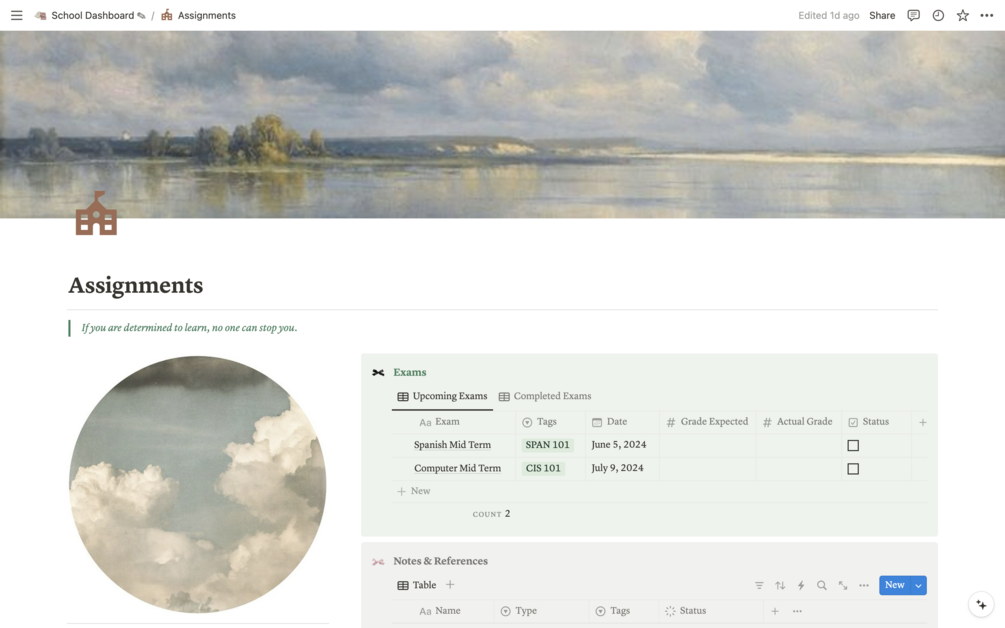Click the CIS 101 tag

coord(543,468)
